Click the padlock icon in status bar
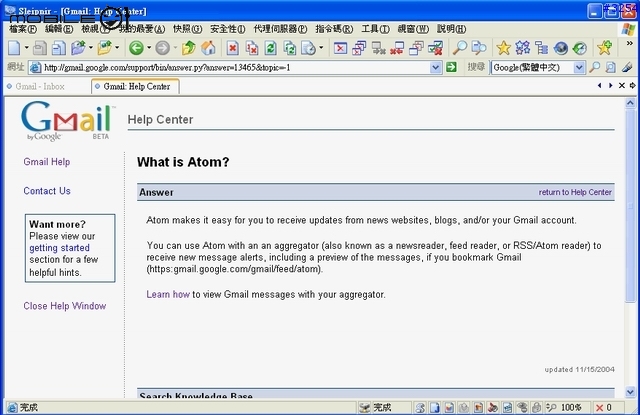The height and width of the screenshot is (415, 640). point(536,407)
